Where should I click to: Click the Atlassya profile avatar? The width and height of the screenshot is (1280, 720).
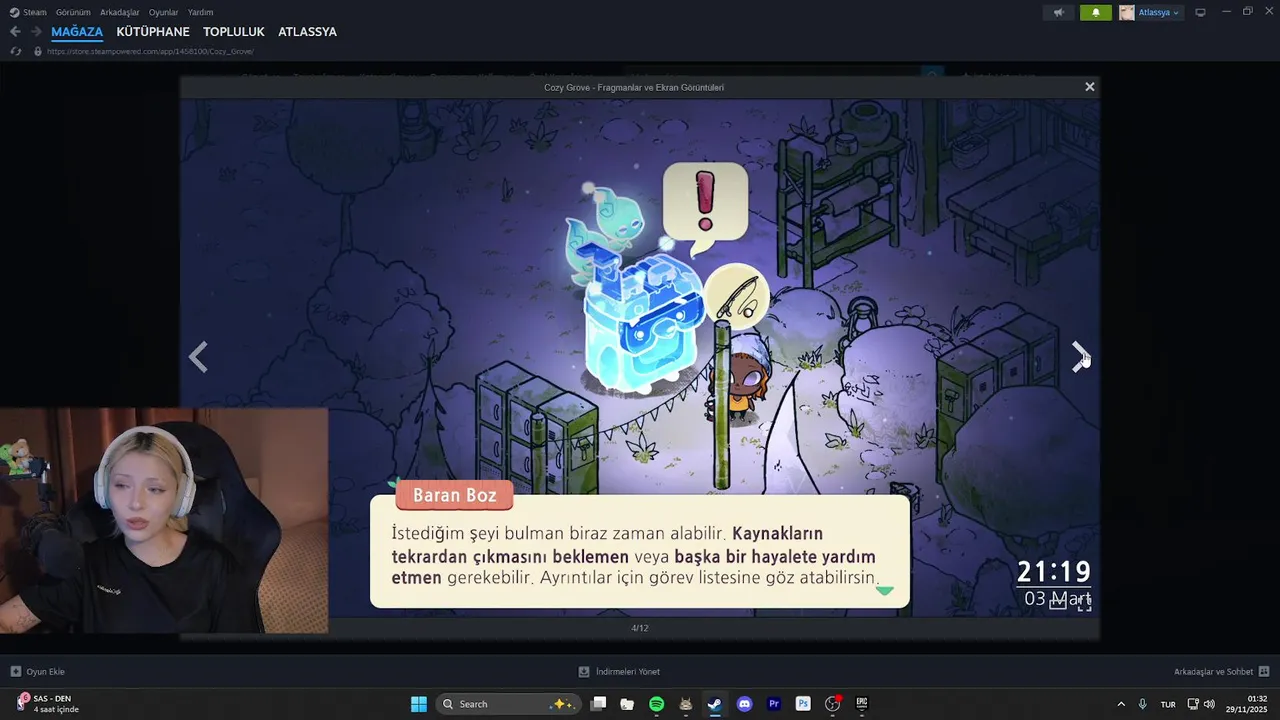click(1127, 12)
